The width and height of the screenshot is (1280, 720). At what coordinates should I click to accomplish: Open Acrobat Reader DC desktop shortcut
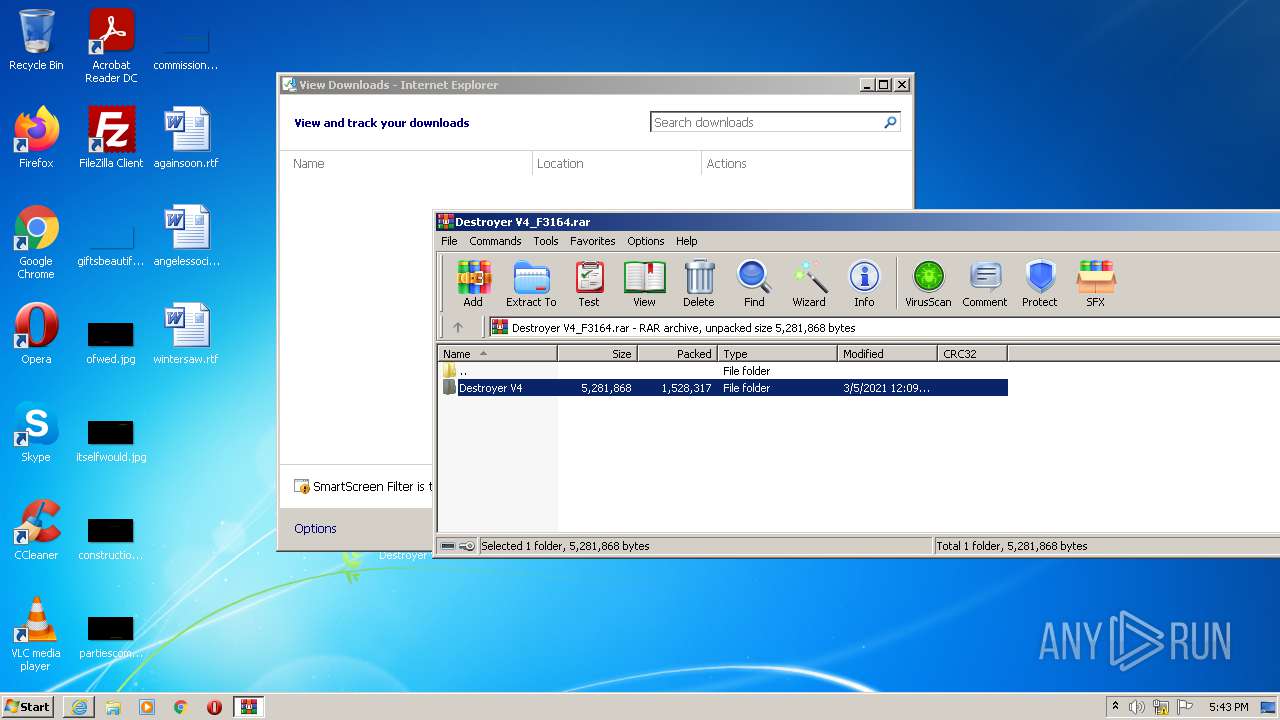pos(111,45)
